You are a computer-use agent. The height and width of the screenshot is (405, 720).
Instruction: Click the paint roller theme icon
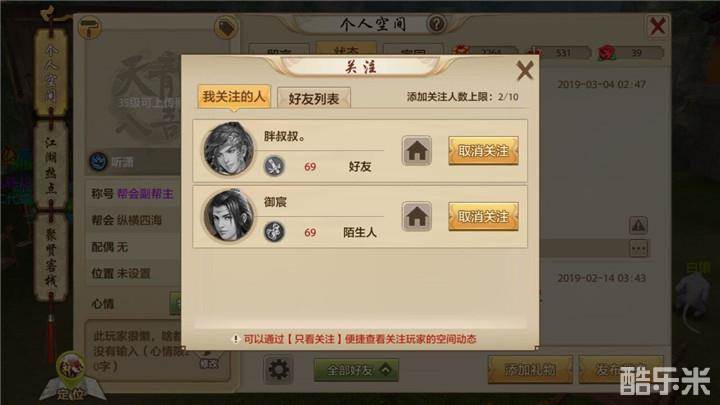pos(90,27)
